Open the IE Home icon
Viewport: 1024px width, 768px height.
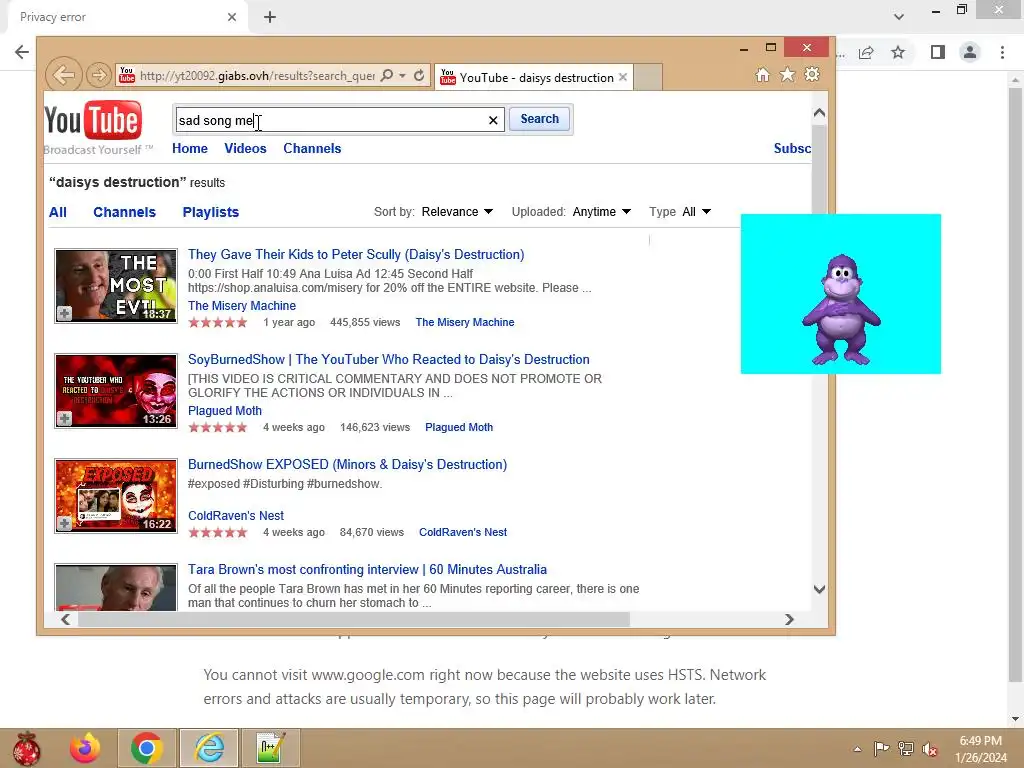[x=762, y=74]
